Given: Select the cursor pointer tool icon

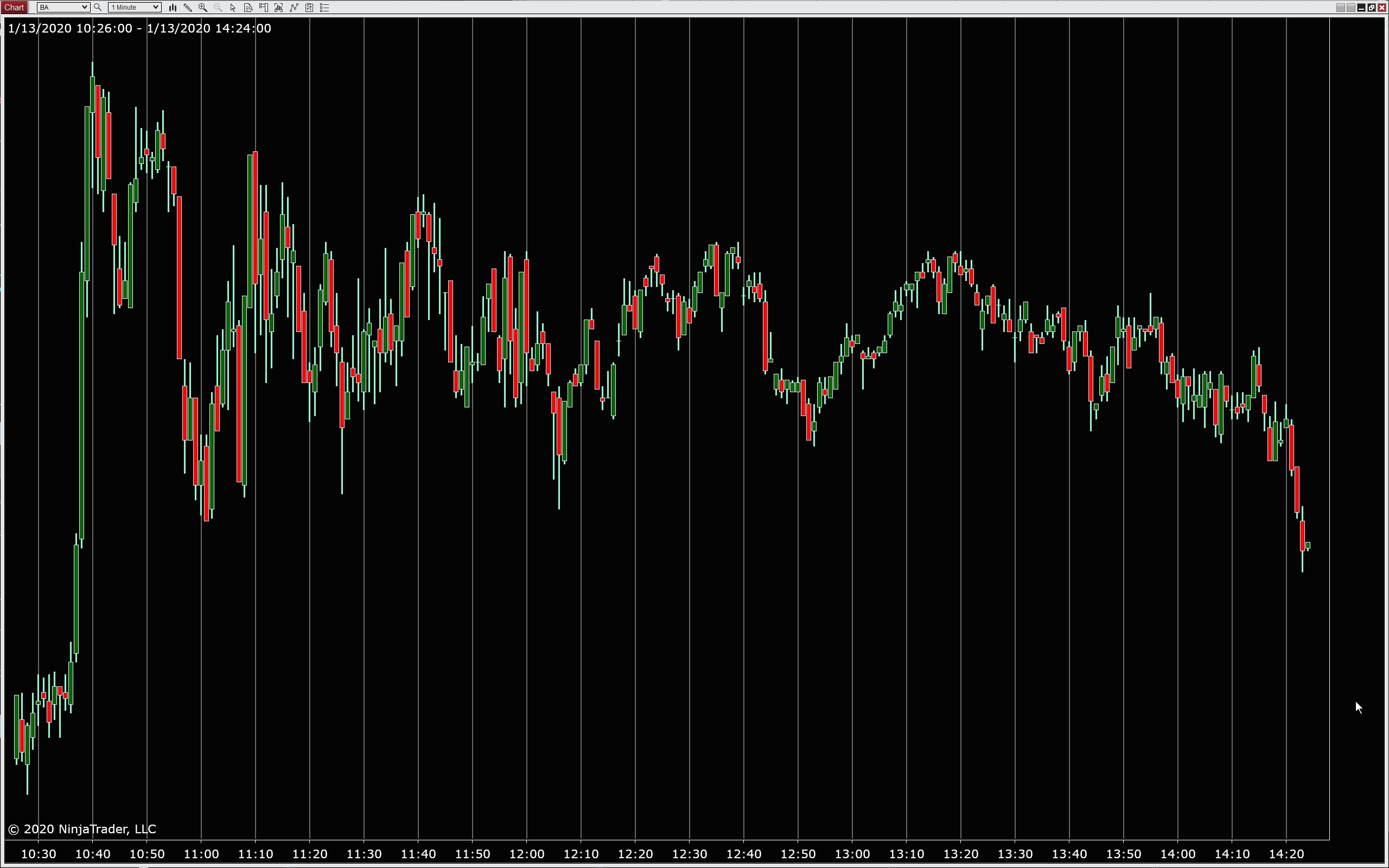Looking at the screenshot, I should click(233, 8).
